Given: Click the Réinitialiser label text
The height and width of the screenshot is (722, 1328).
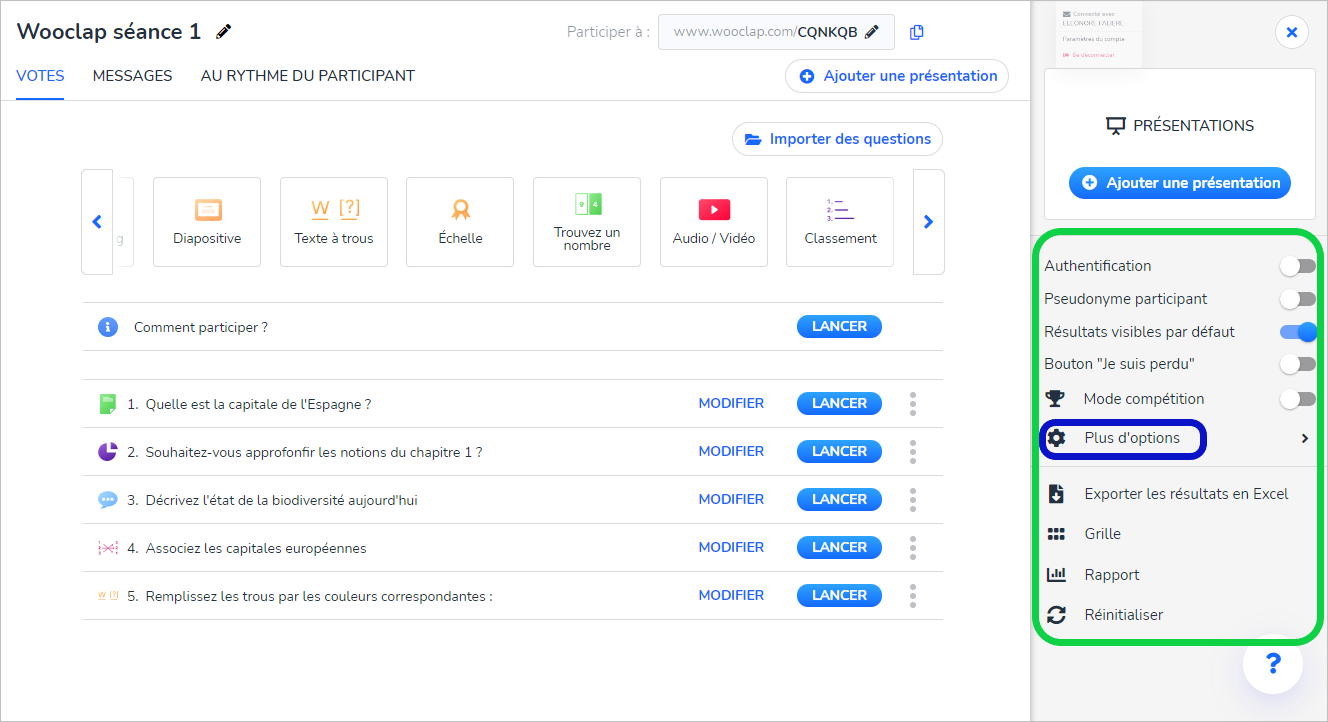Looking at the screenshot, I should pos(1124,615).
